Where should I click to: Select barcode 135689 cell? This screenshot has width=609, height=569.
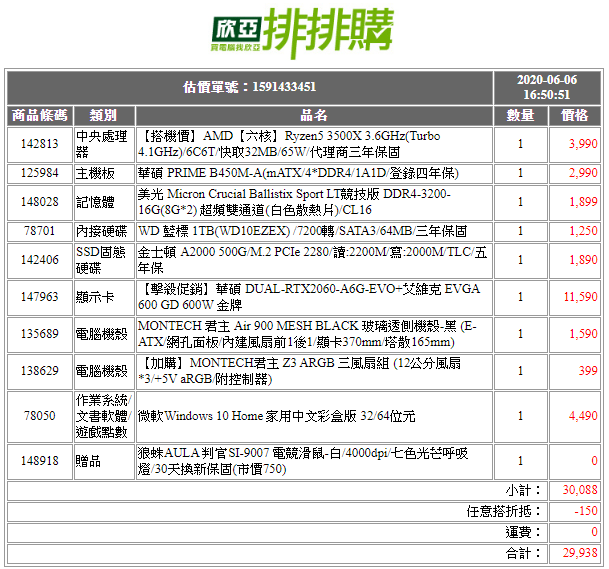[40, 334]
